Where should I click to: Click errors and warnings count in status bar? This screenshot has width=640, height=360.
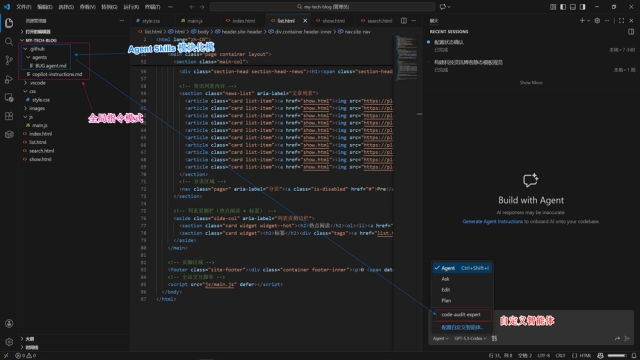click(x=26, y=356)
